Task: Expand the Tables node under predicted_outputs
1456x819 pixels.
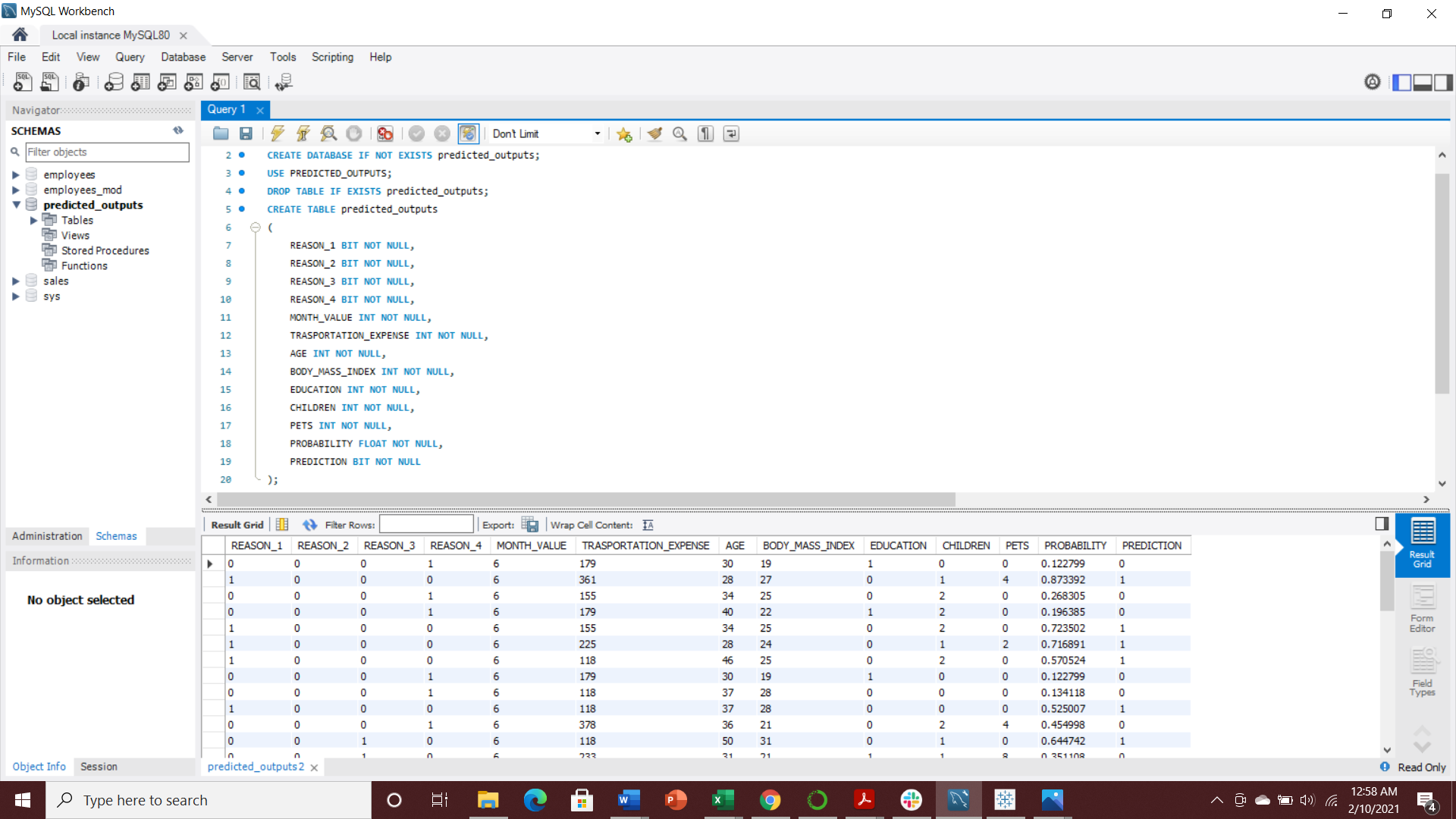Action: [x=33, y=221]
